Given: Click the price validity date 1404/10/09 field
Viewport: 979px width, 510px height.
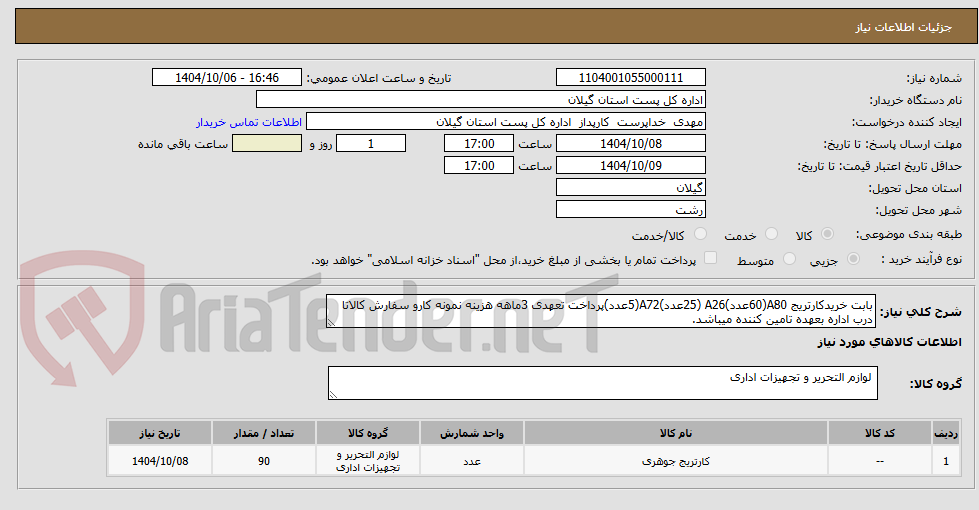Looking at the screenshot, I should (x=631, y=165).
